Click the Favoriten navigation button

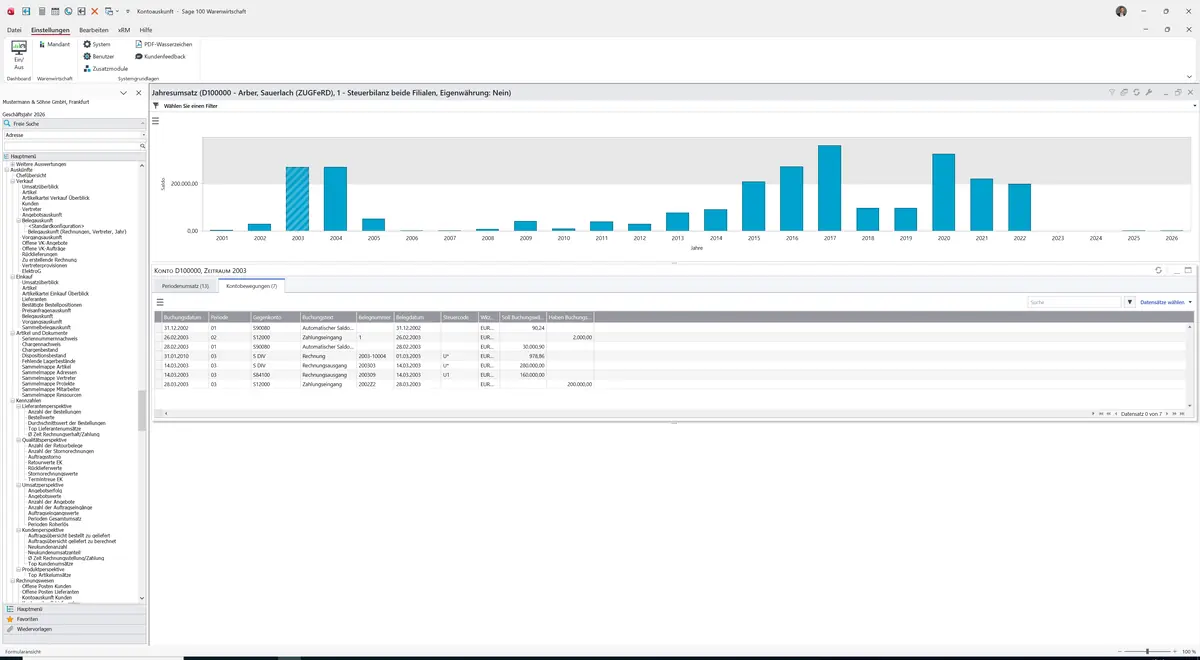(x=74, y=619)
